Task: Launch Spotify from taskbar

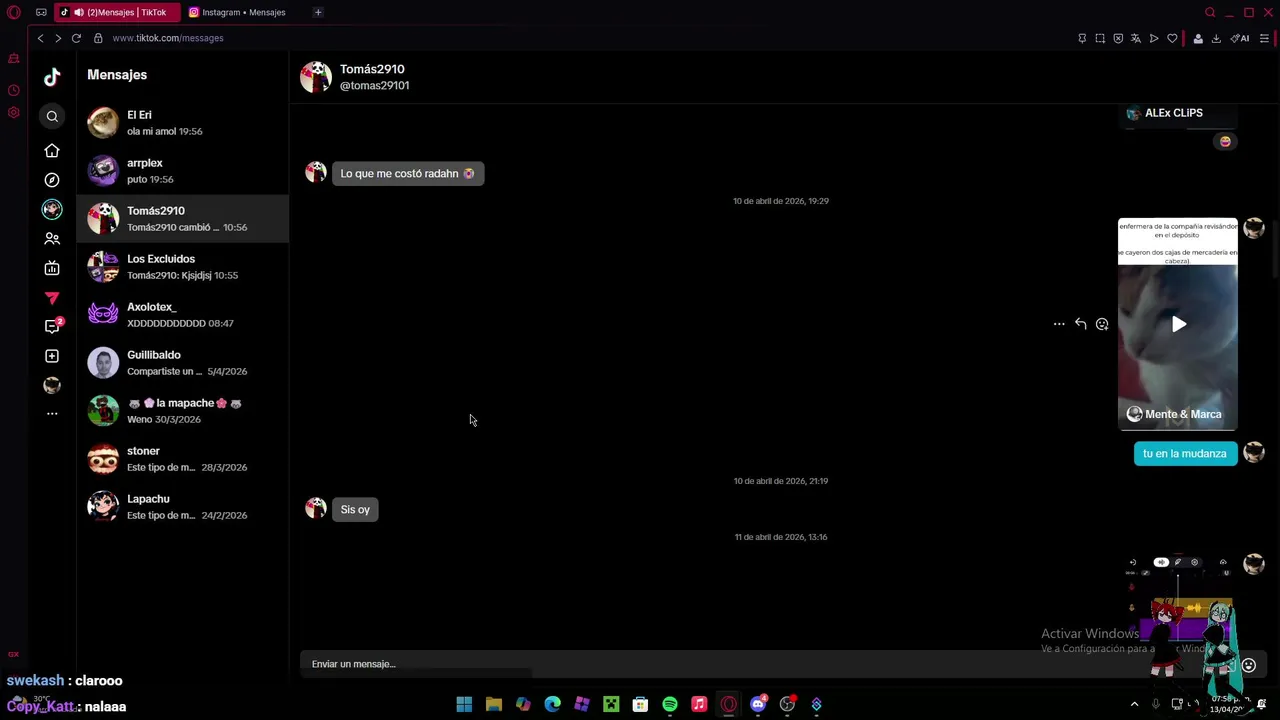Action: 670,705
